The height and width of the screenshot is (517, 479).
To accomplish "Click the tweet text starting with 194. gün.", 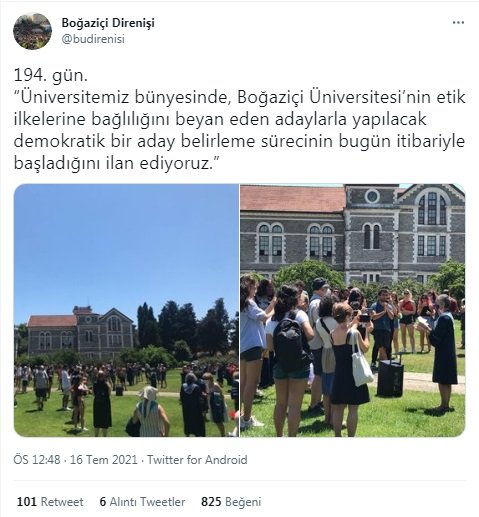I will (239, 119).
